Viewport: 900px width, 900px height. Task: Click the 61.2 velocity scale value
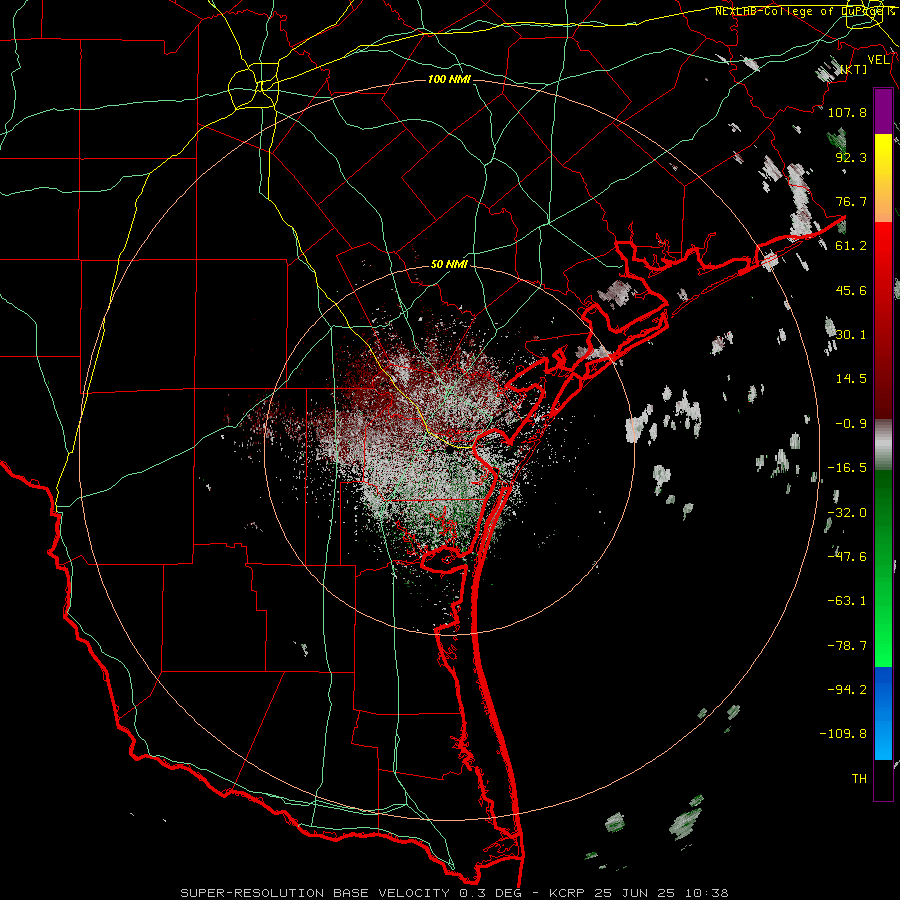tap(851, 246)
